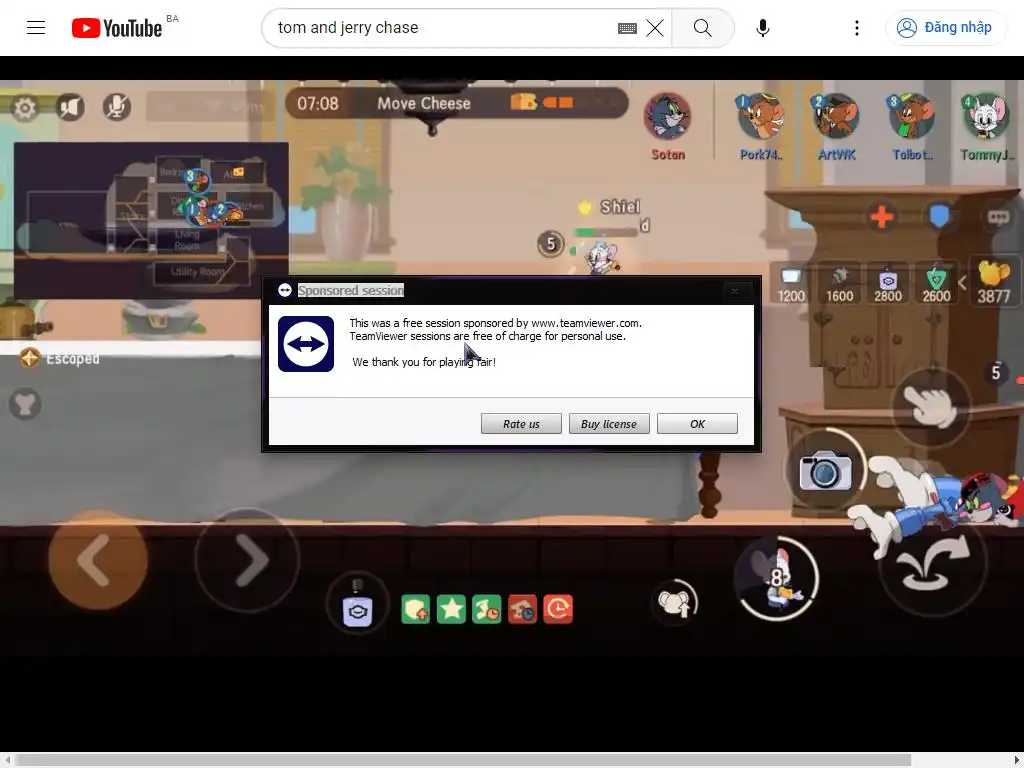Open the on-screen keyboard icon in search box

(627, 28)
